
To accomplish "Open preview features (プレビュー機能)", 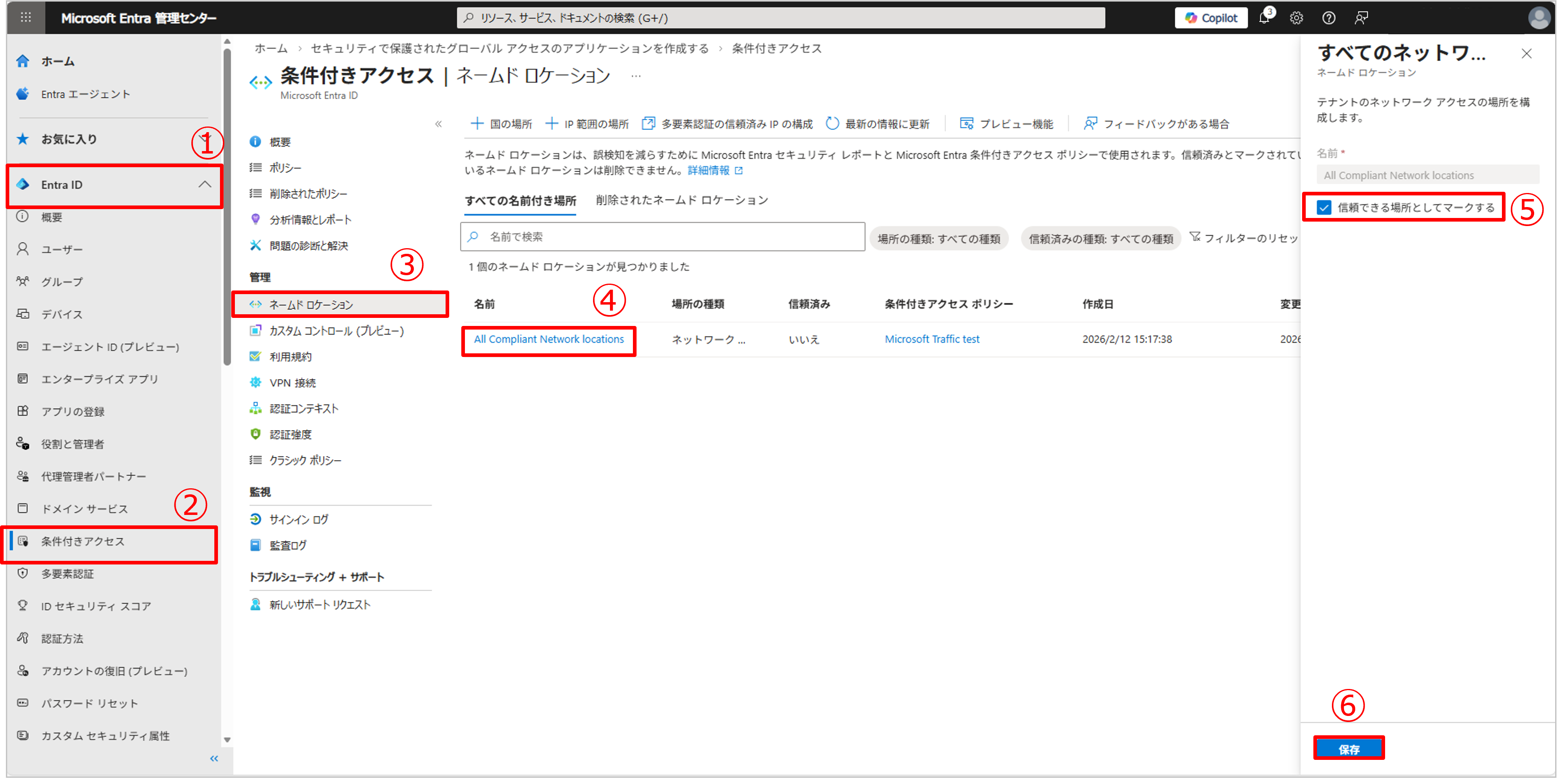I will (1006, 124).
